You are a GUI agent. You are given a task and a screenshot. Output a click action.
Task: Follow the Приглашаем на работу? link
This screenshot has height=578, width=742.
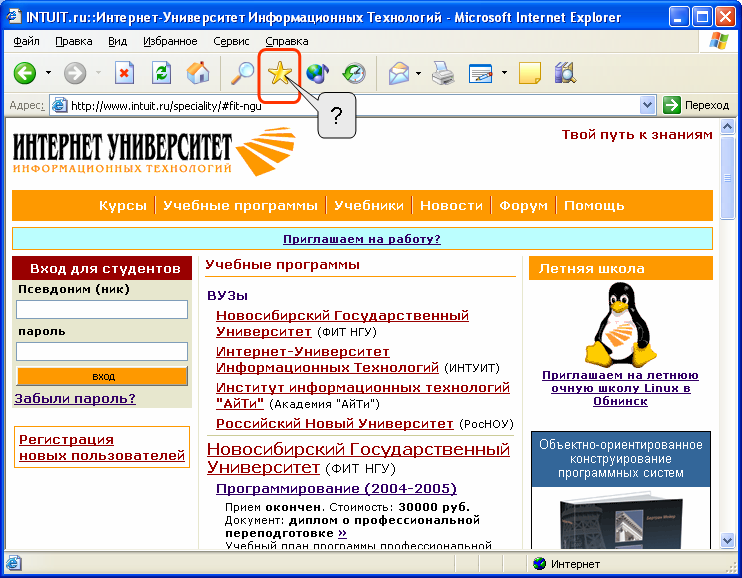pyautogui.click(x=362, y=239)
